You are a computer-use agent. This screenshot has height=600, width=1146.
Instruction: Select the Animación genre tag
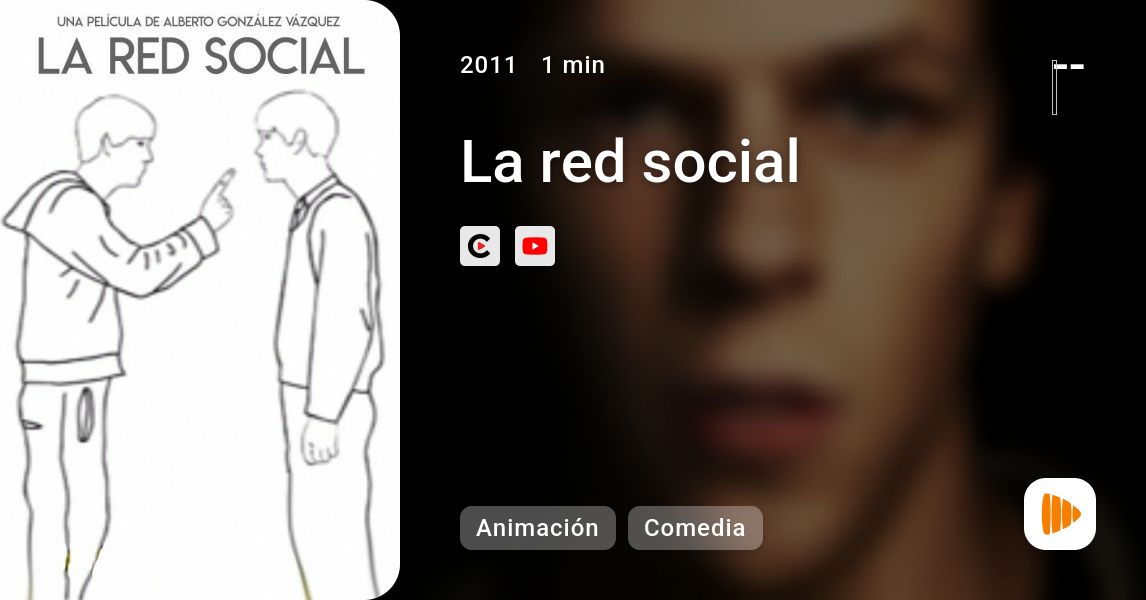click(538, 528)
